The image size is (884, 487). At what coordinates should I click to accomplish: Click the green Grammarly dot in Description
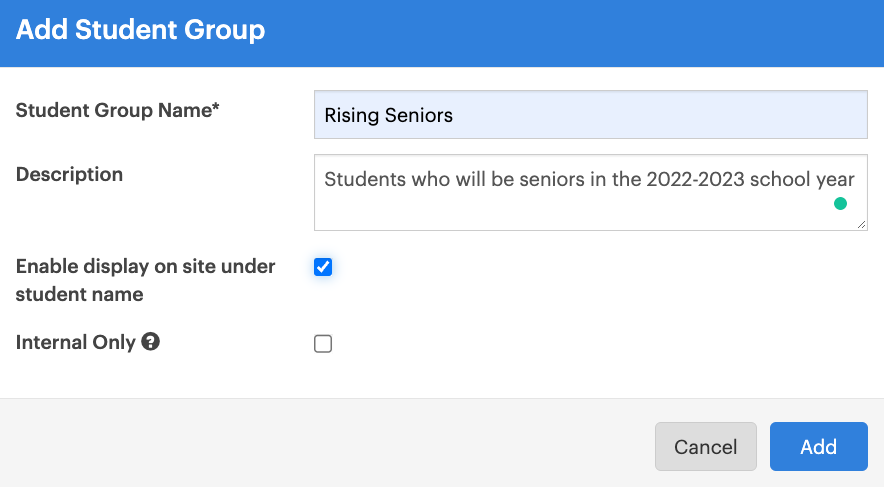click(x=840, y=203)
